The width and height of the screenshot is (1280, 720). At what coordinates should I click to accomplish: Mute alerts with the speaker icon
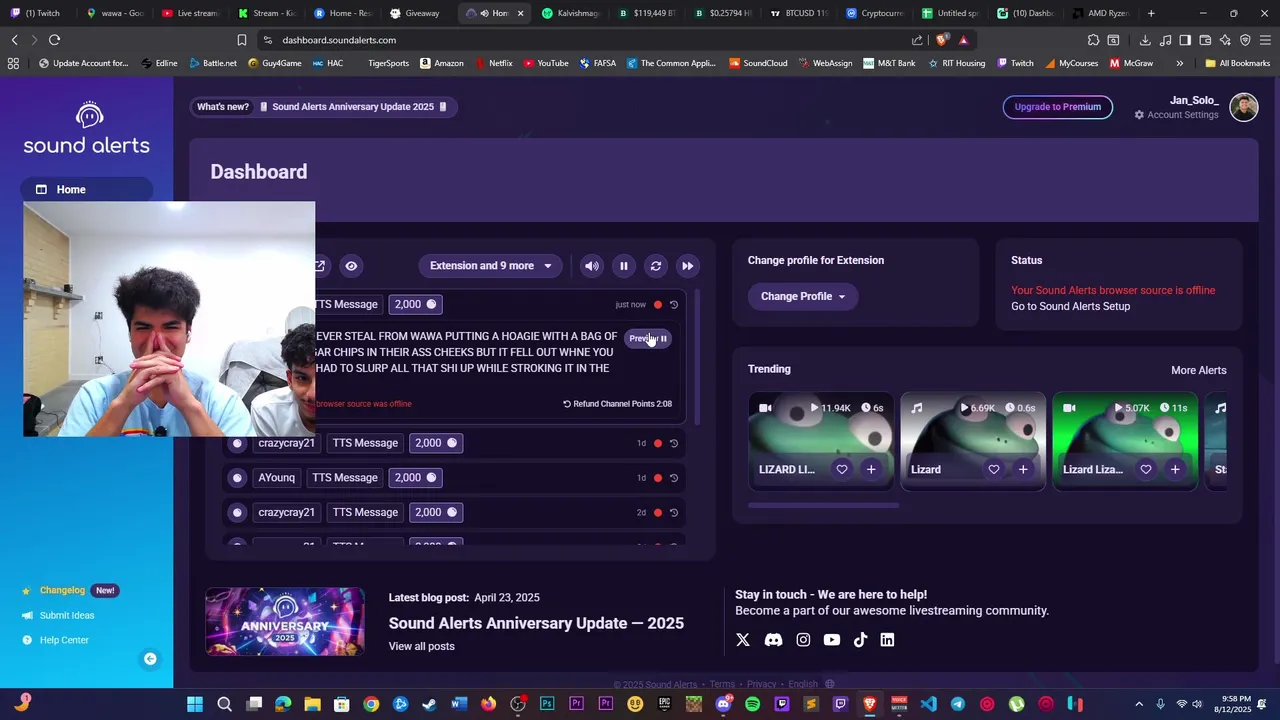592,266
